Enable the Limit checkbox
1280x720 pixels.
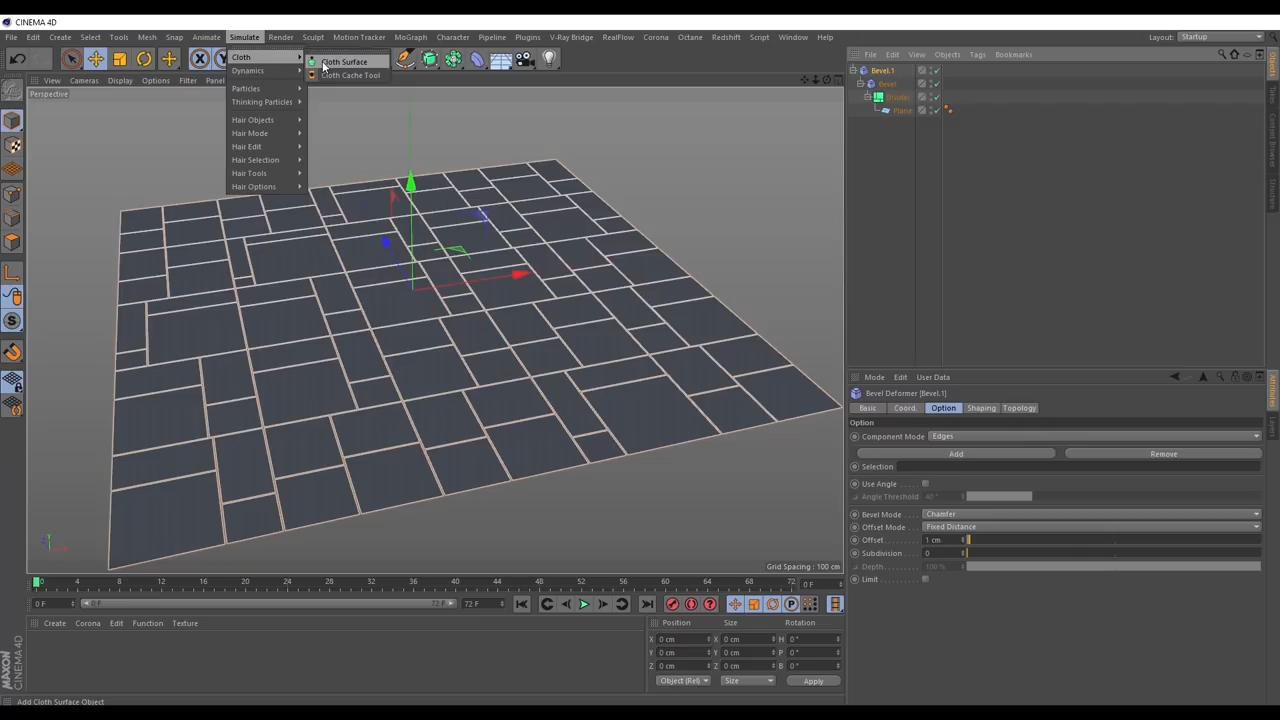(925, 579)
